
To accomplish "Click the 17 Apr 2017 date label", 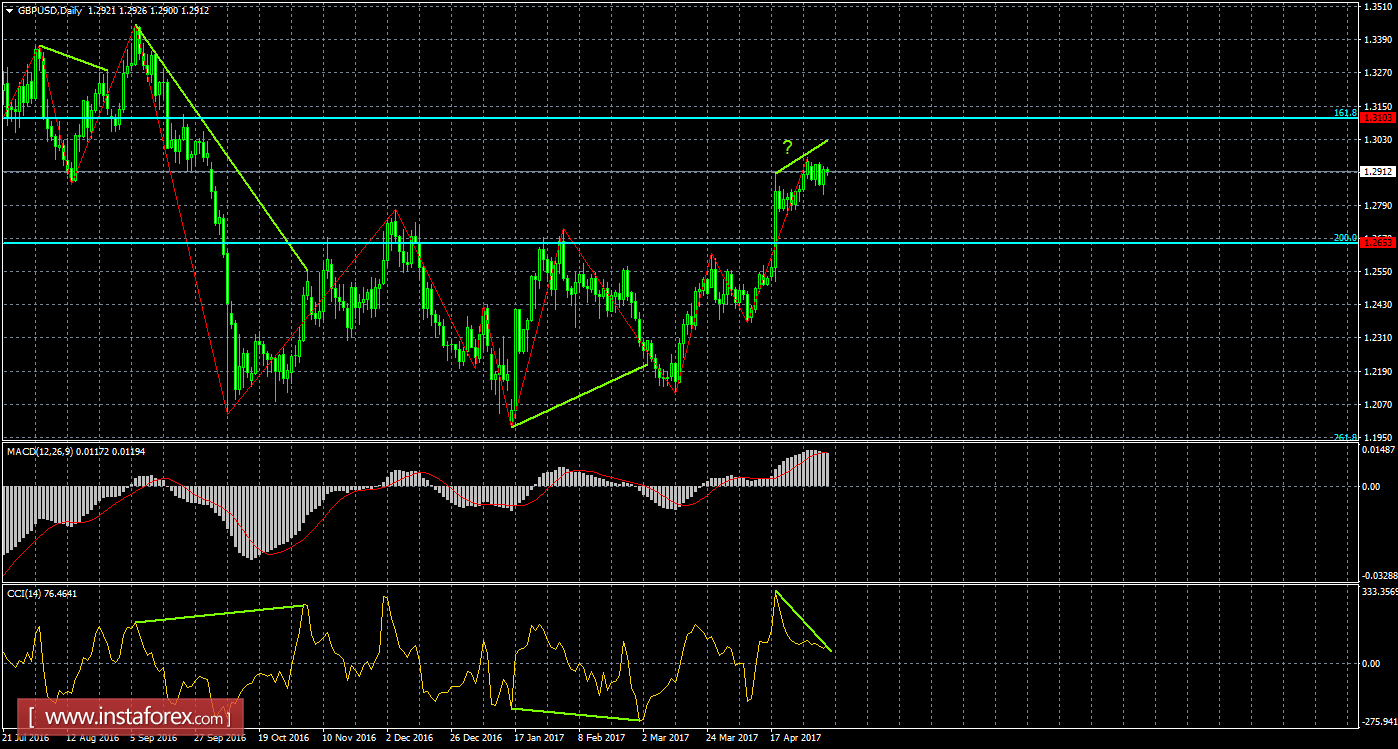I will coord(796,738).
